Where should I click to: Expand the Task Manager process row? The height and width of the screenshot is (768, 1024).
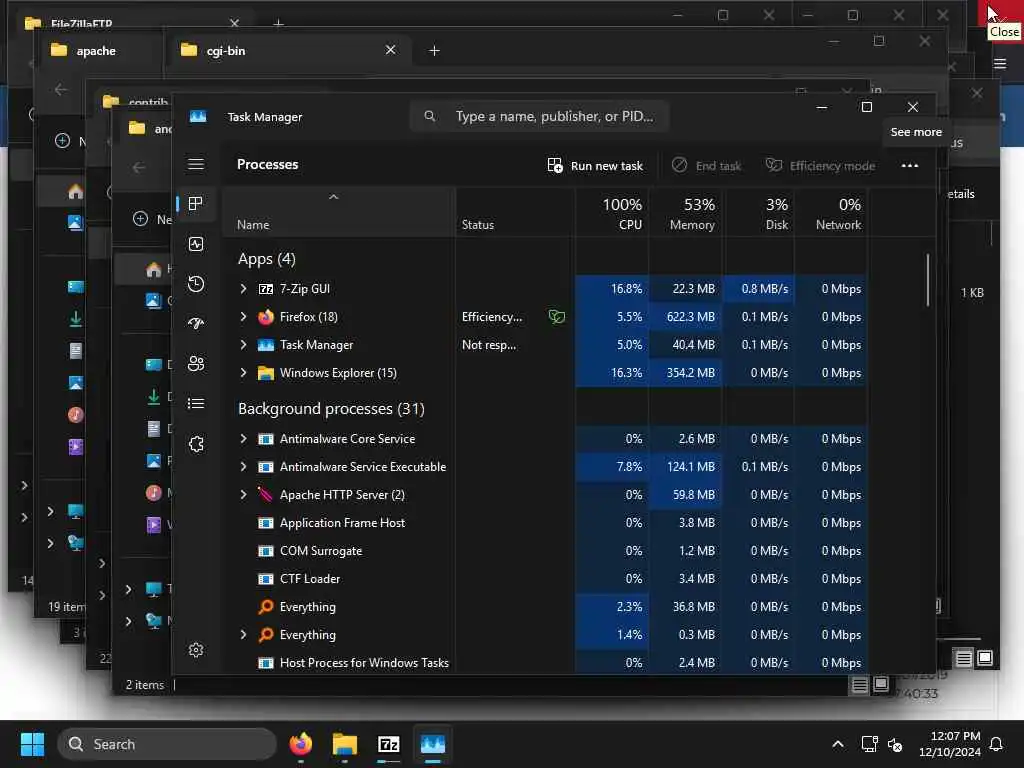coord(244,345)
